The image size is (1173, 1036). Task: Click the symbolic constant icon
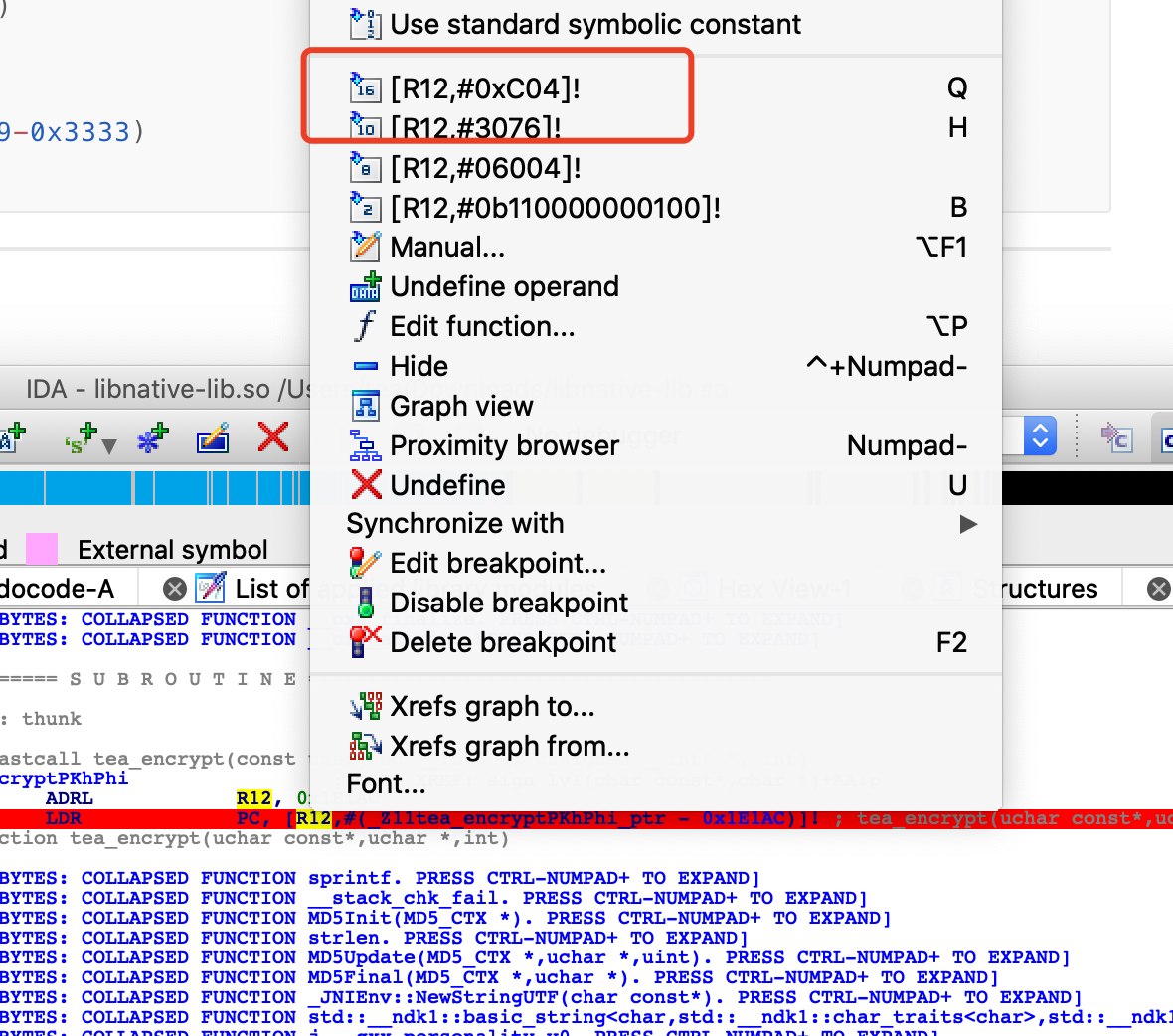click(366, 24)
